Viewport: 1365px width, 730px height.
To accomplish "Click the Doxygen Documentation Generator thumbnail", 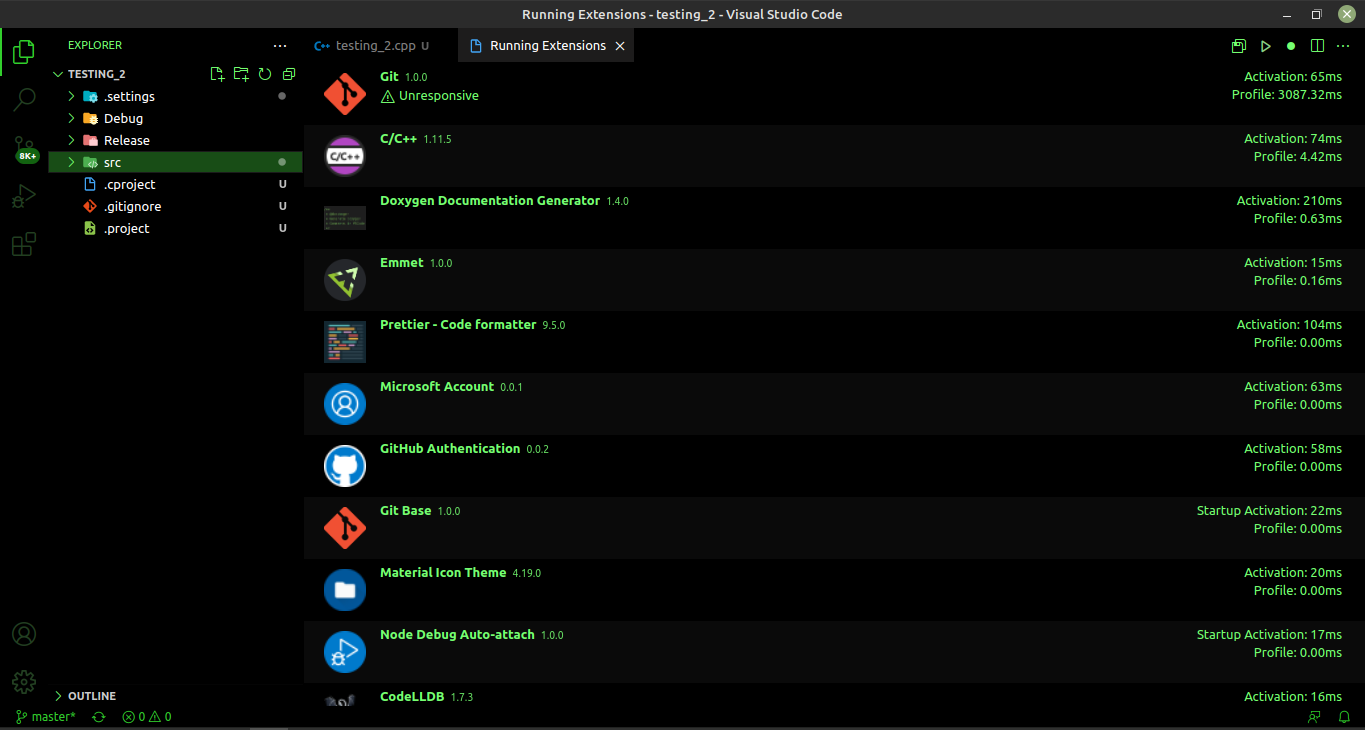I will (345, 218).
